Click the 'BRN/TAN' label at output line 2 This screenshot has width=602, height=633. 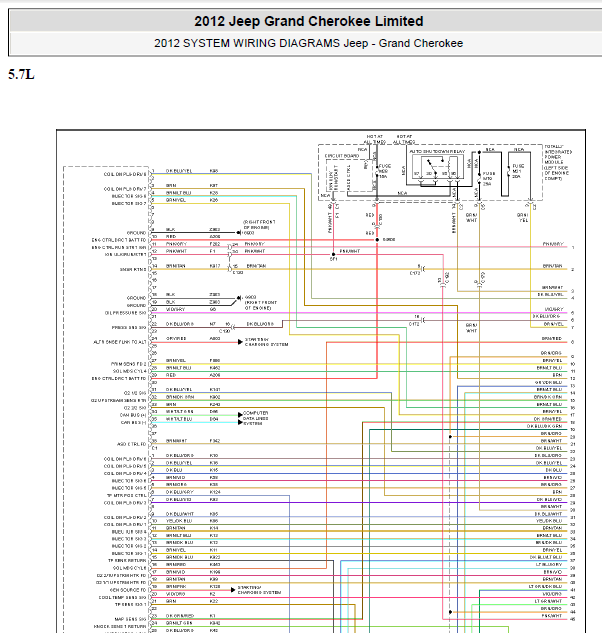552,266
